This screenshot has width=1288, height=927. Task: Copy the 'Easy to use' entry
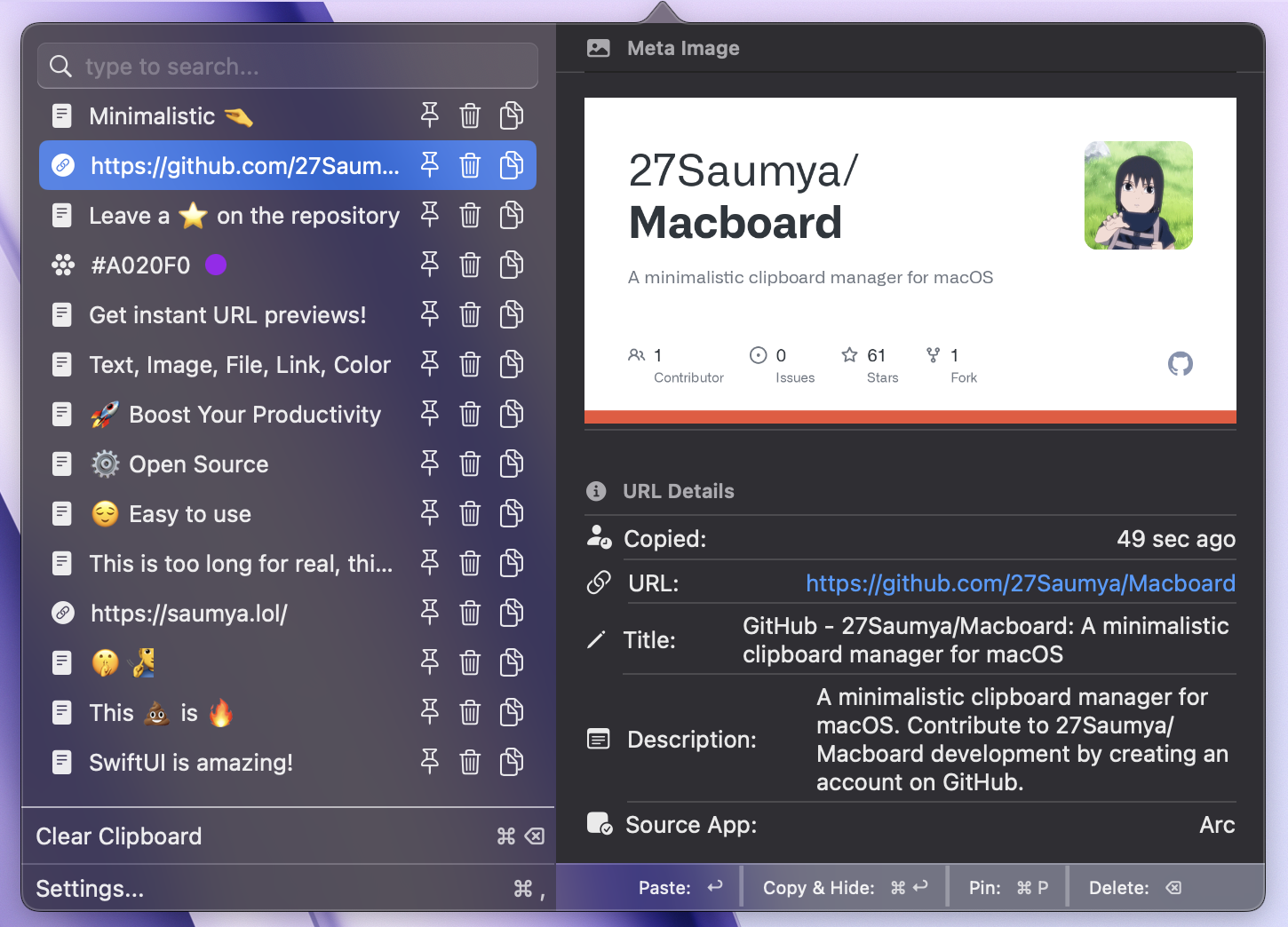(x=512, y=513)
